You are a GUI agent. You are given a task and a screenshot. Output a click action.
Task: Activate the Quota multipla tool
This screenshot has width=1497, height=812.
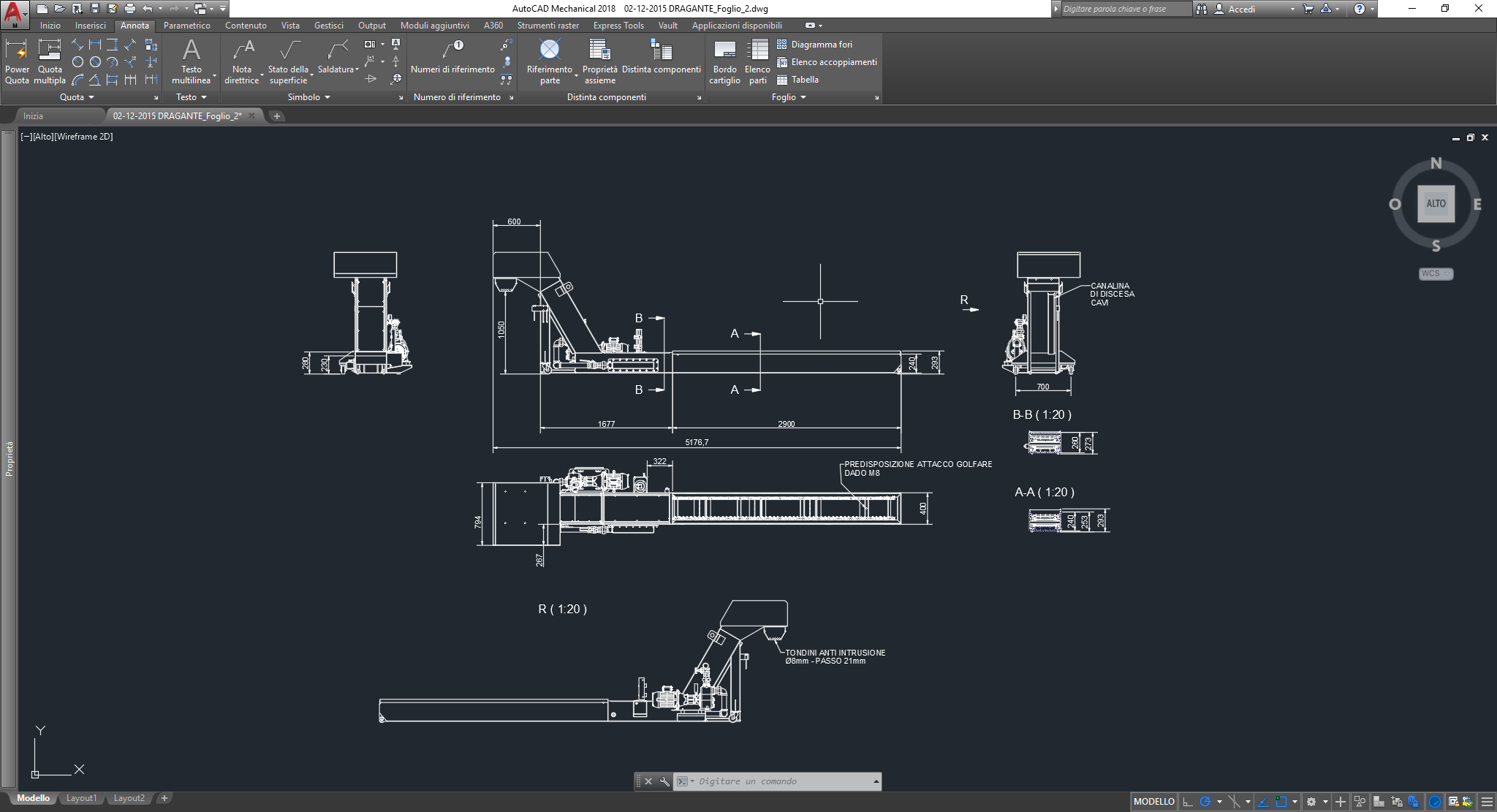point(50,60)
